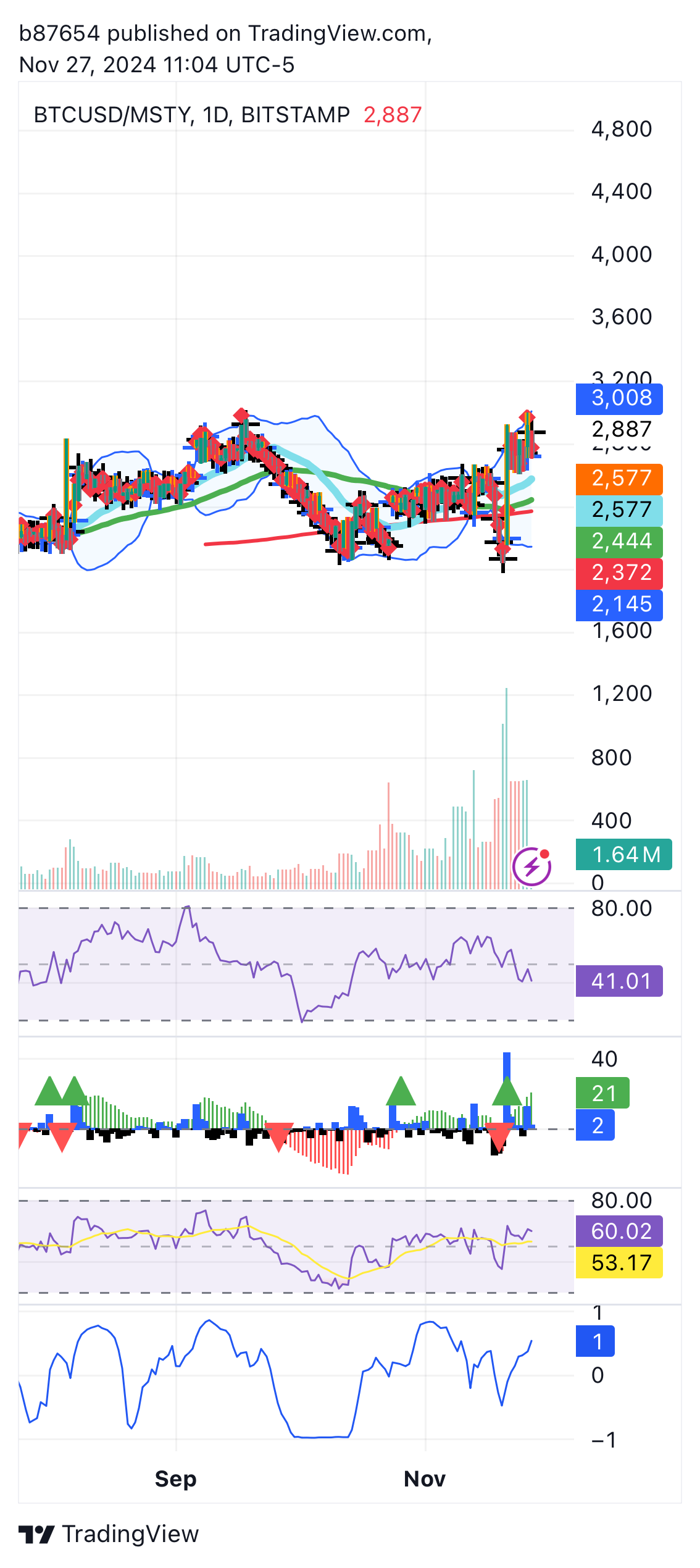700x1568 pixels.
Task: Click the 1,200 volume axis label
Action: pyautogui.click(x=622, y=694)
